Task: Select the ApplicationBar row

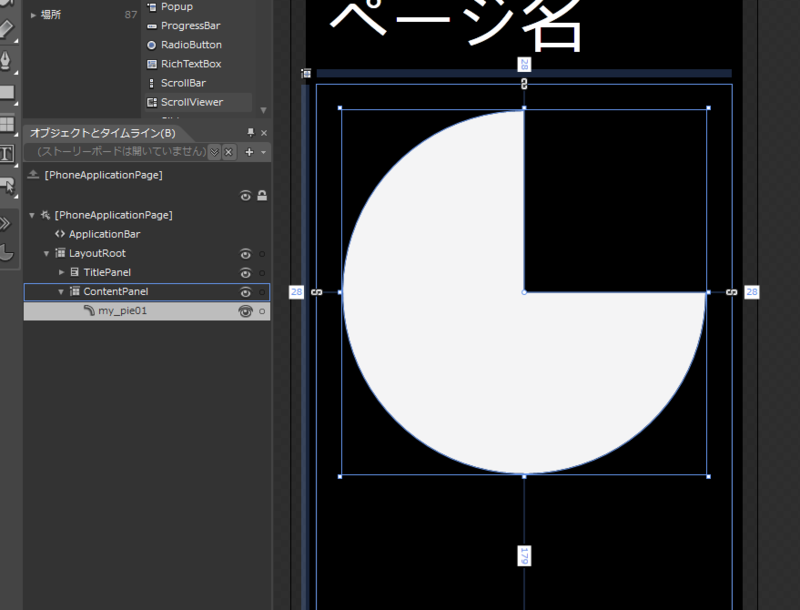Action: click(147, 234)
